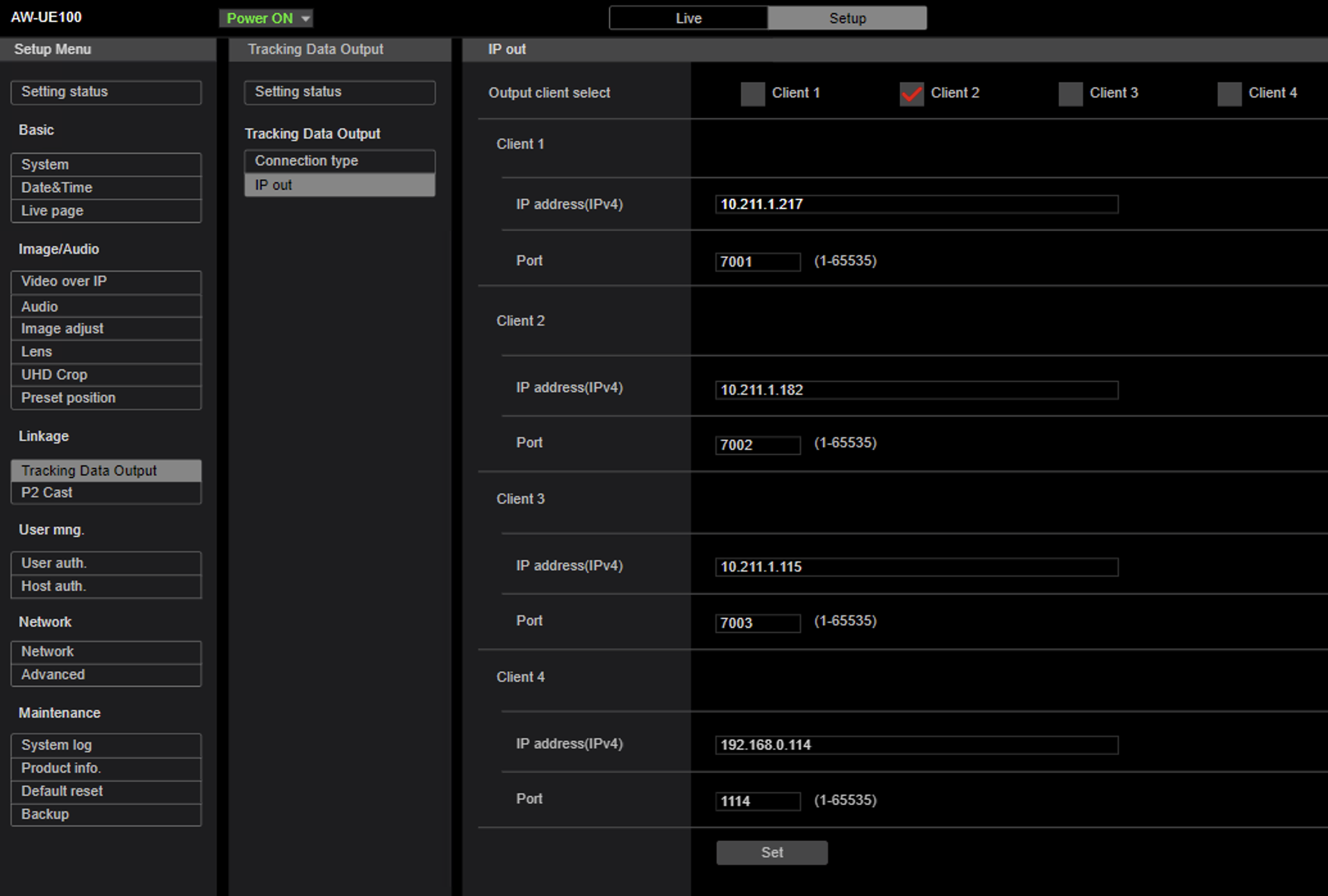The image size is (1328, 896).
Task: Select the Client 3 port input
Action: pyautogui.click(x=758, y=623)
